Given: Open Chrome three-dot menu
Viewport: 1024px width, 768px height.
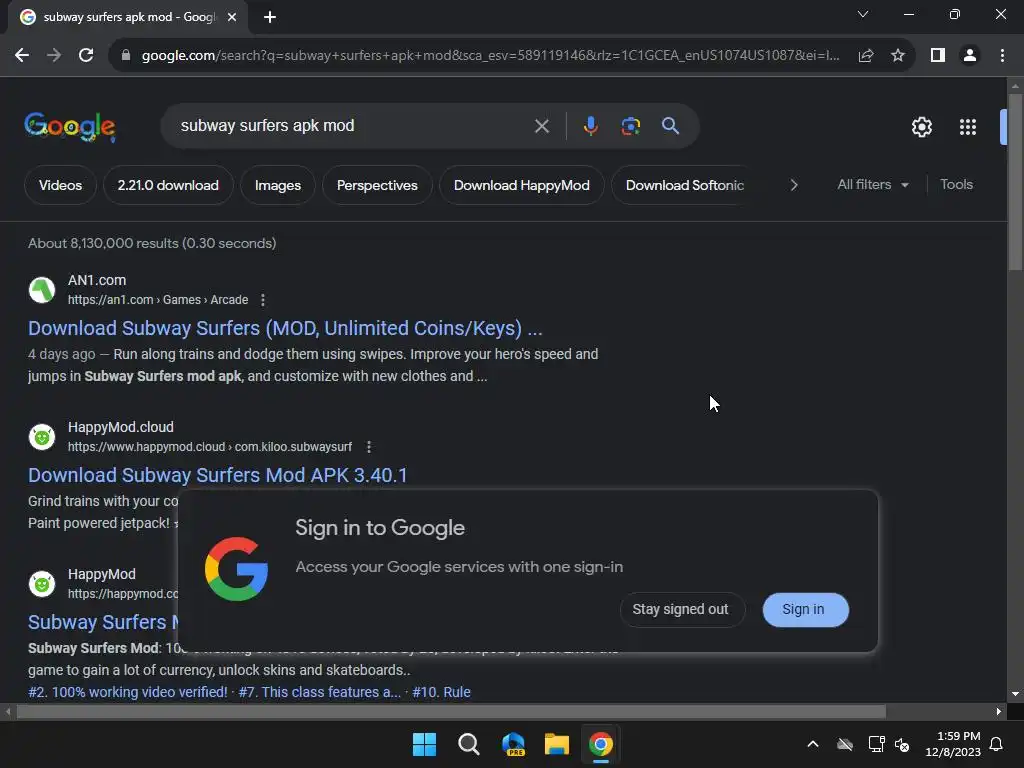Looking at the screenshot, I should 1002,56.
